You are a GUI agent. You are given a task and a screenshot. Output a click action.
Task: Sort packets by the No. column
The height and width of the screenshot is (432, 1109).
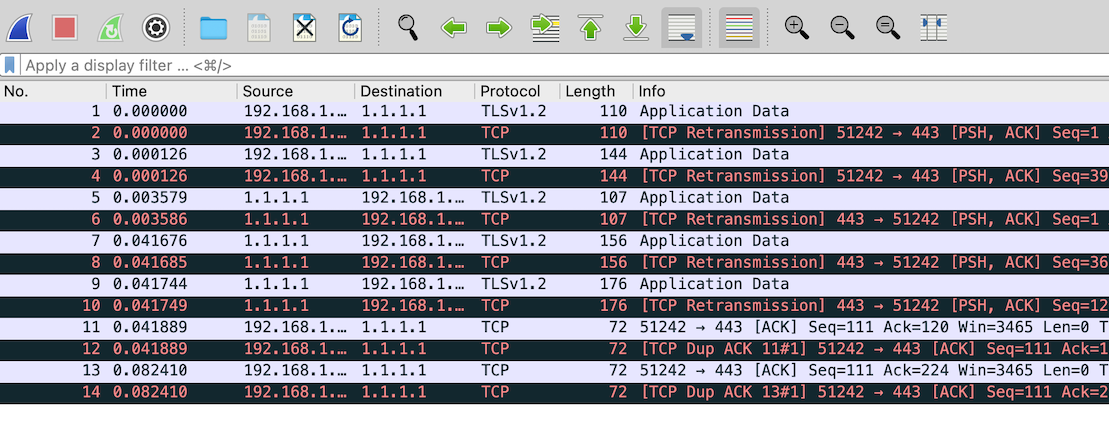click(53, 91)
